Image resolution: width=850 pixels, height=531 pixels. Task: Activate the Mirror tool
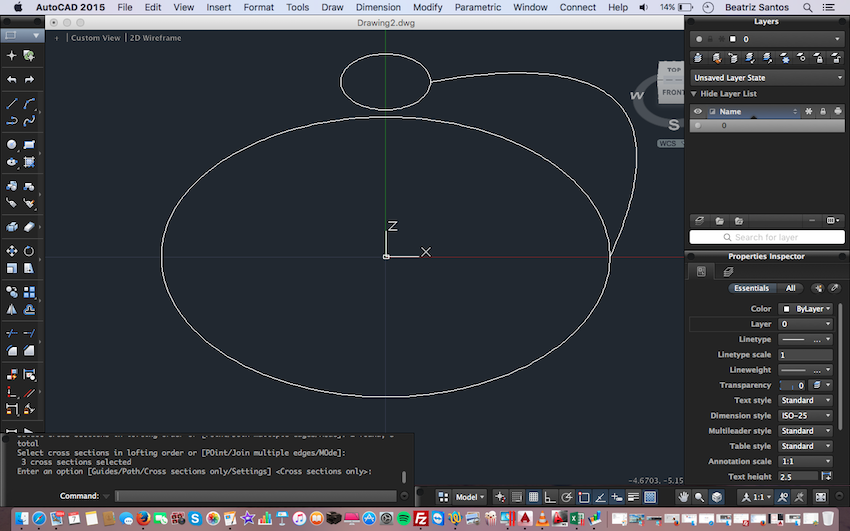coord(11,309)
